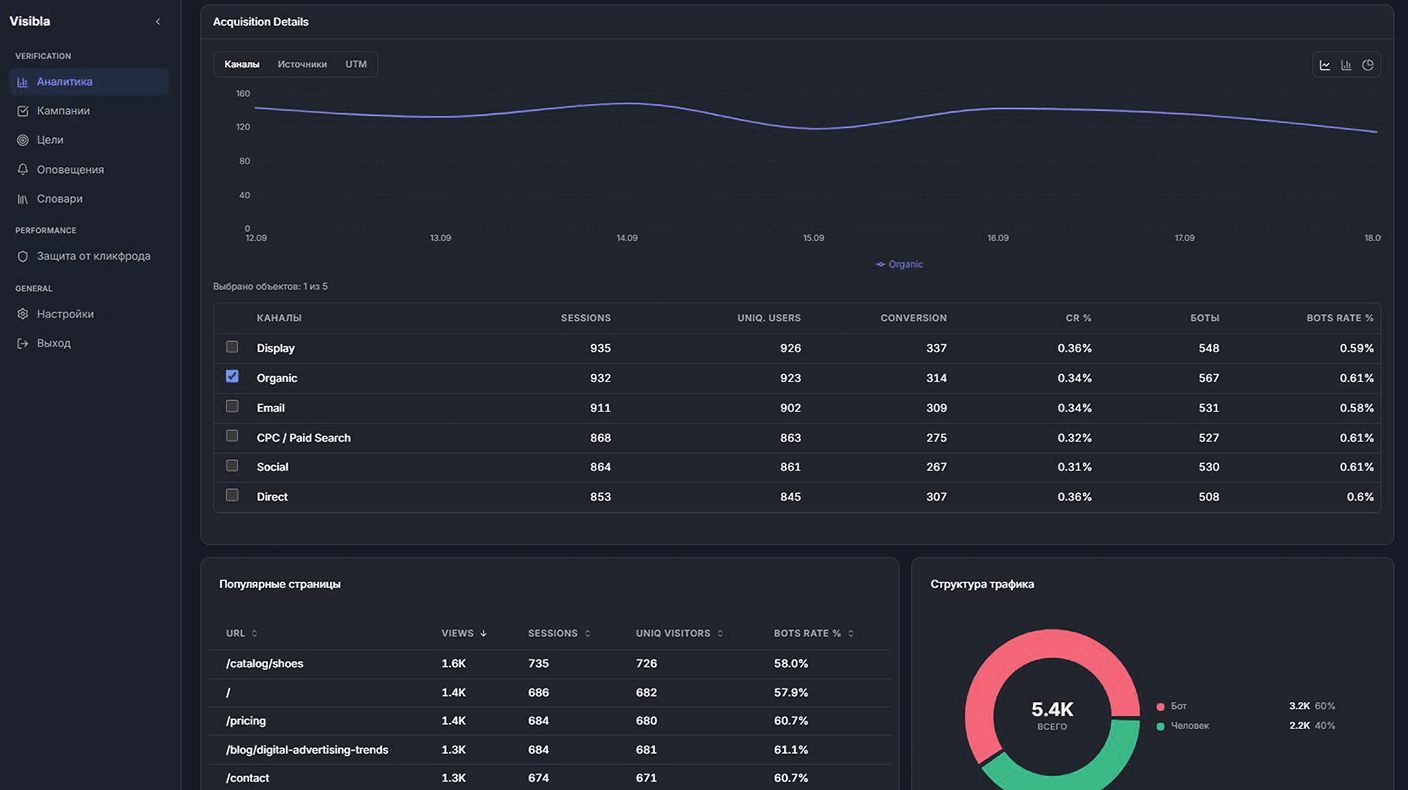Image resolution: width=1408 pixels, height=790 pixels.
Task: Click the Словари books icon
Action: point(23,199)
